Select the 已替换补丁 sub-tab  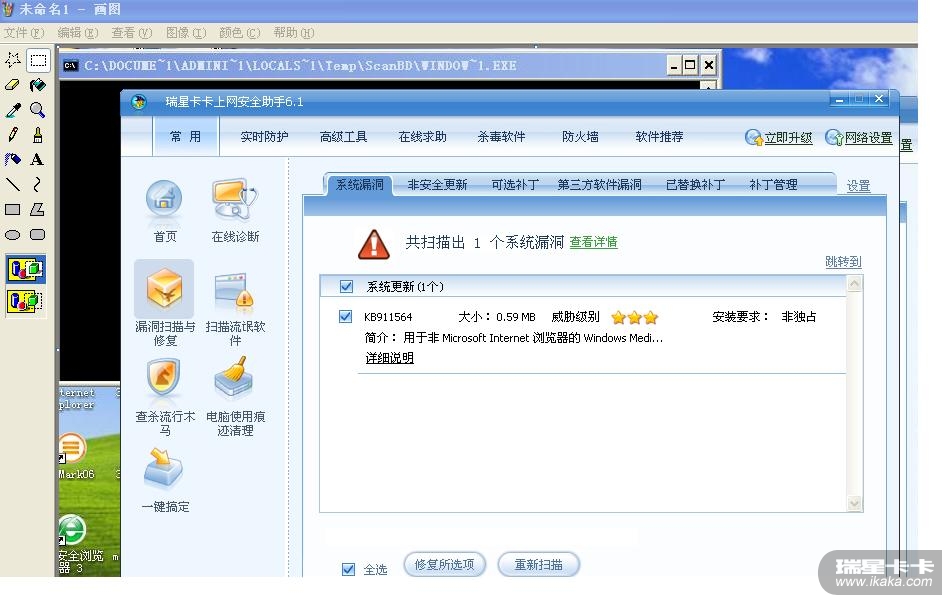pos(696,184)
